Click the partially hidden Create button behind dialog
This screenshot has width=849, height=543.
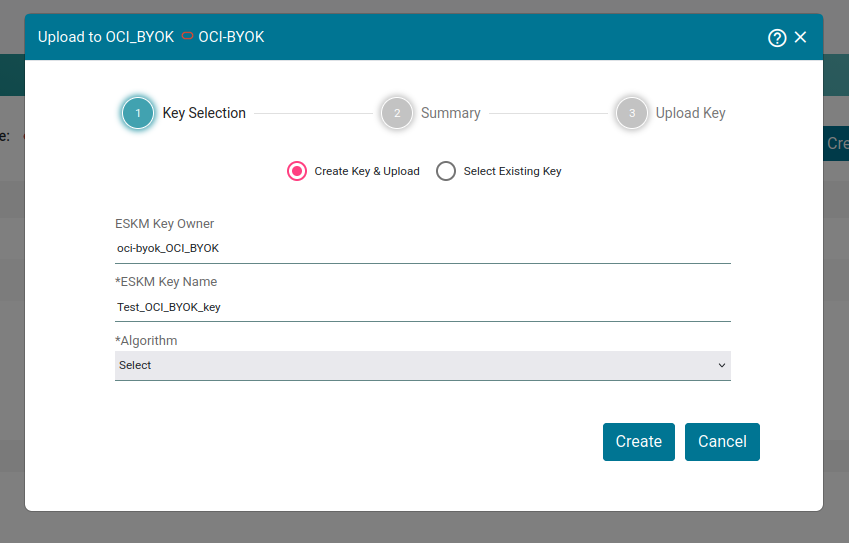pos(836,143)
